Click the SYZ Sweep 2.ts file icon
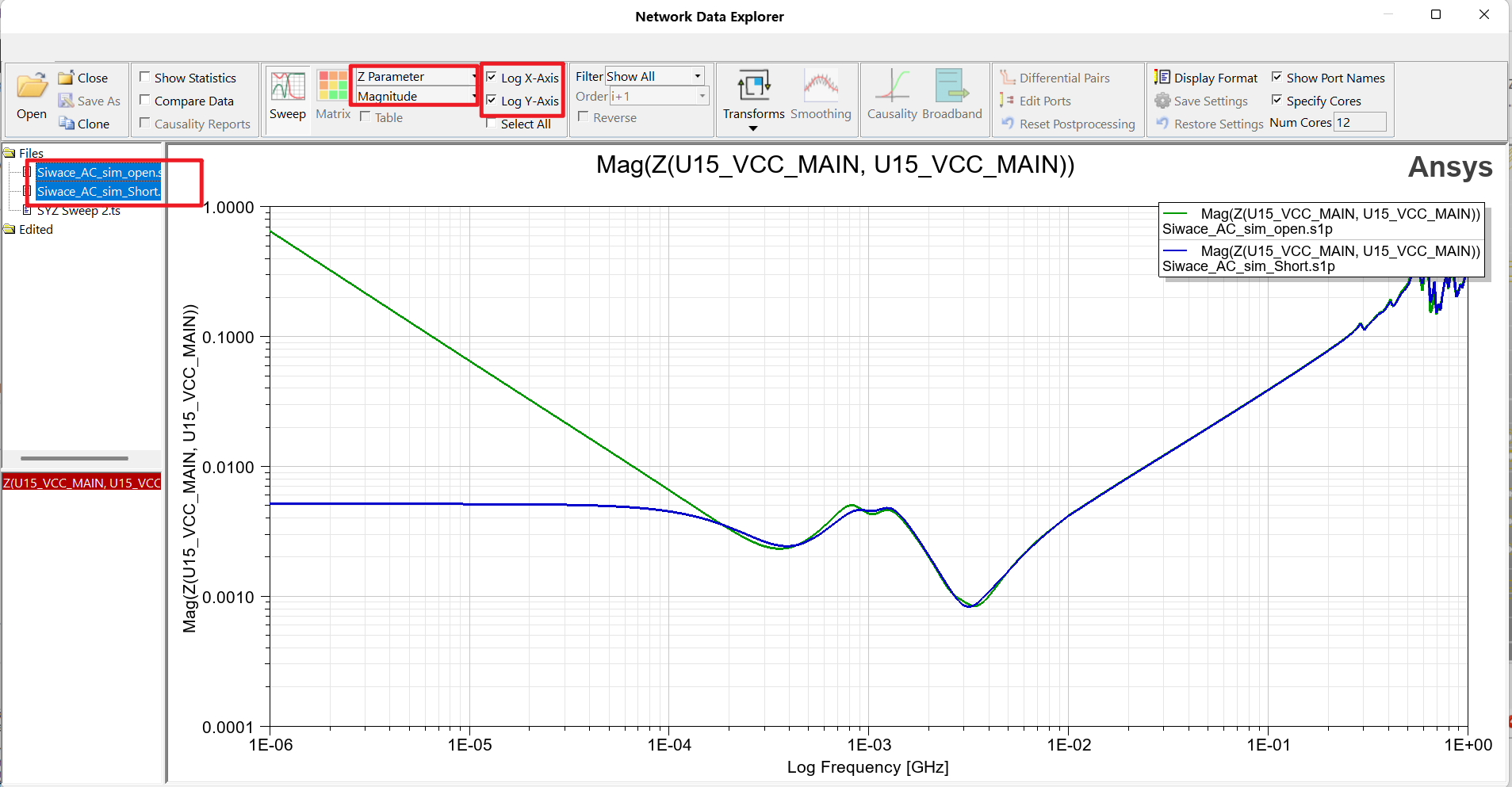The height and width of the screenshot is (787, 1512). [28, 211]
